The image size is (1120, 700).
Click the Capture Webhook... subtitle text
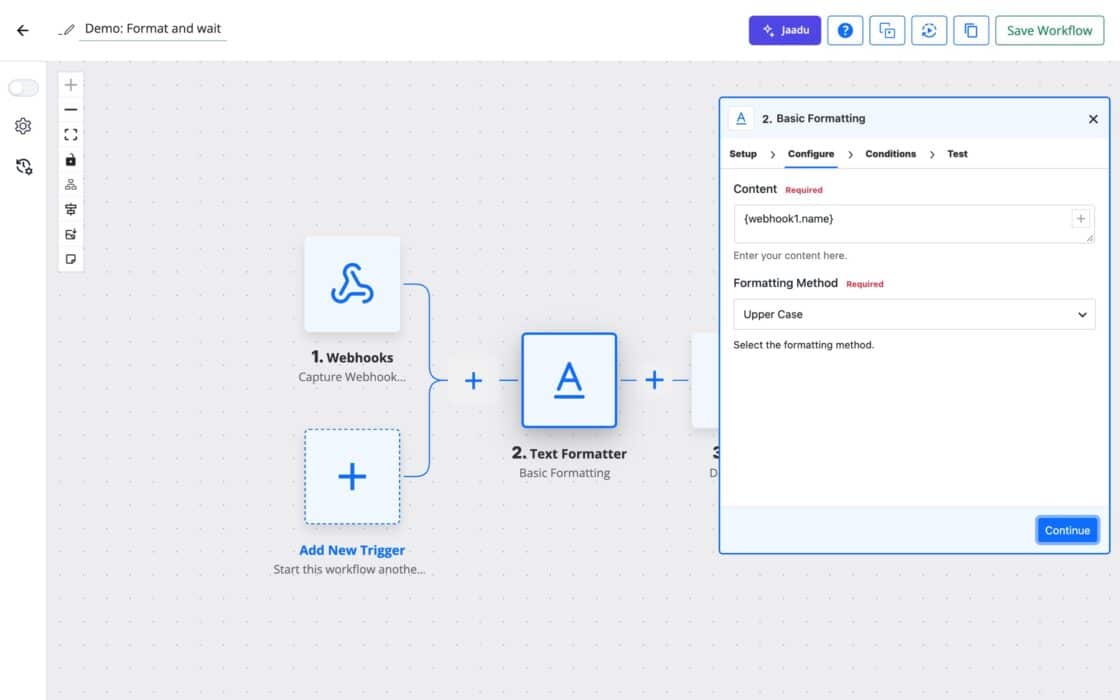click(x=352, y=376)
